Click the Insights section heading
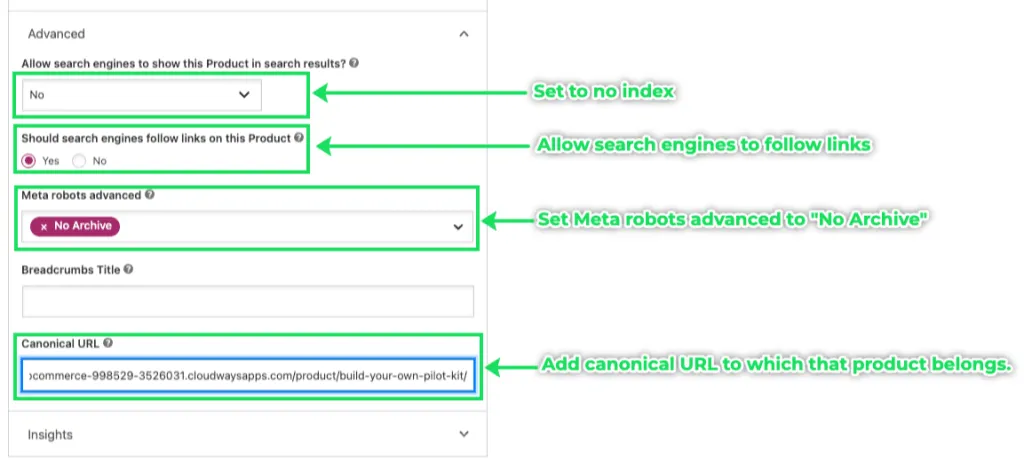The height and width of the screenshot is (464, 1024). point(50,435)
